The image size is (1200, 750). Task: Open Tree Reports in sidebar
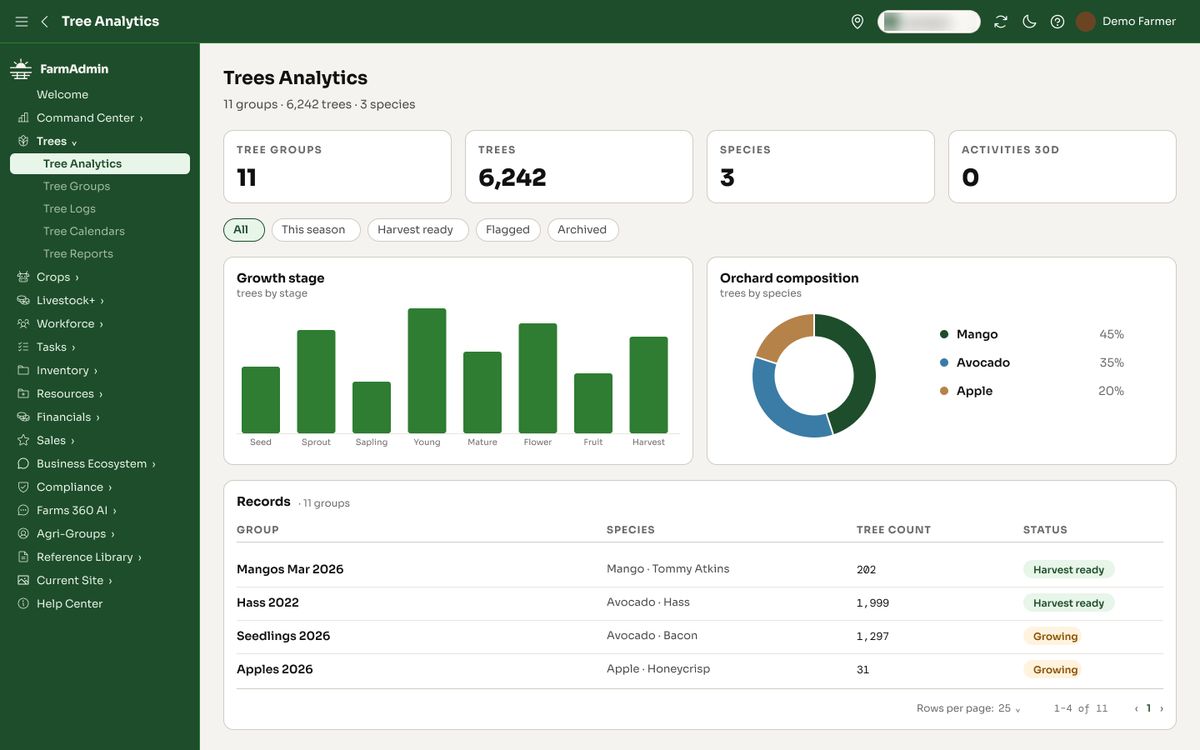[x=78, y=254]
